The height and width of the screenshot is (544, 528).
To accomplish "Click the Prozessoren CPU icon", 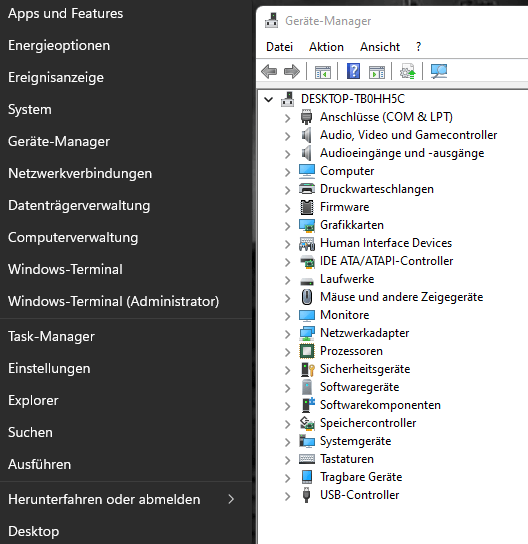I will [307, 351].
